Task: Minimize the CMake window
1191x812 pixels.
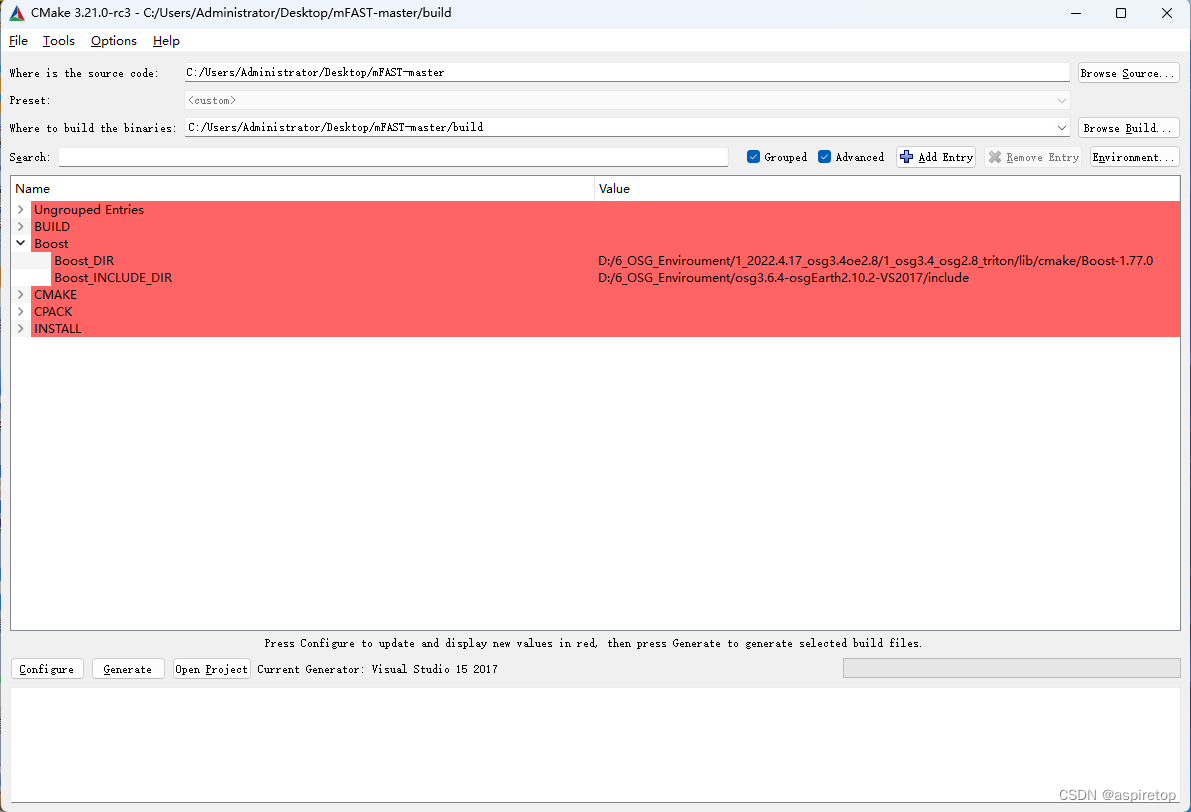Action: point(1076,13)
